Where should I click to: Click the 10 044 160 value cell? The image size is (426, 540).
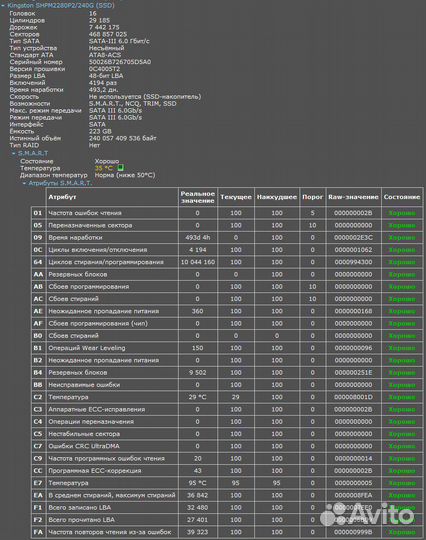click(x=198, y=262)
